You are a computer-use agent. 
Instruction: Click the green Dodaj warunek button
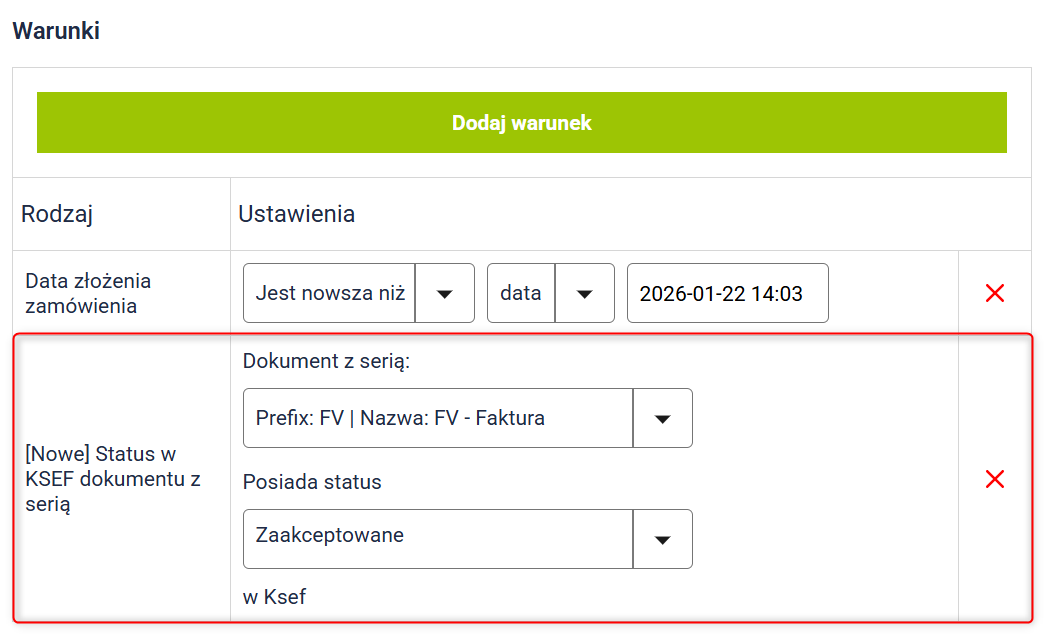point(521,123)
